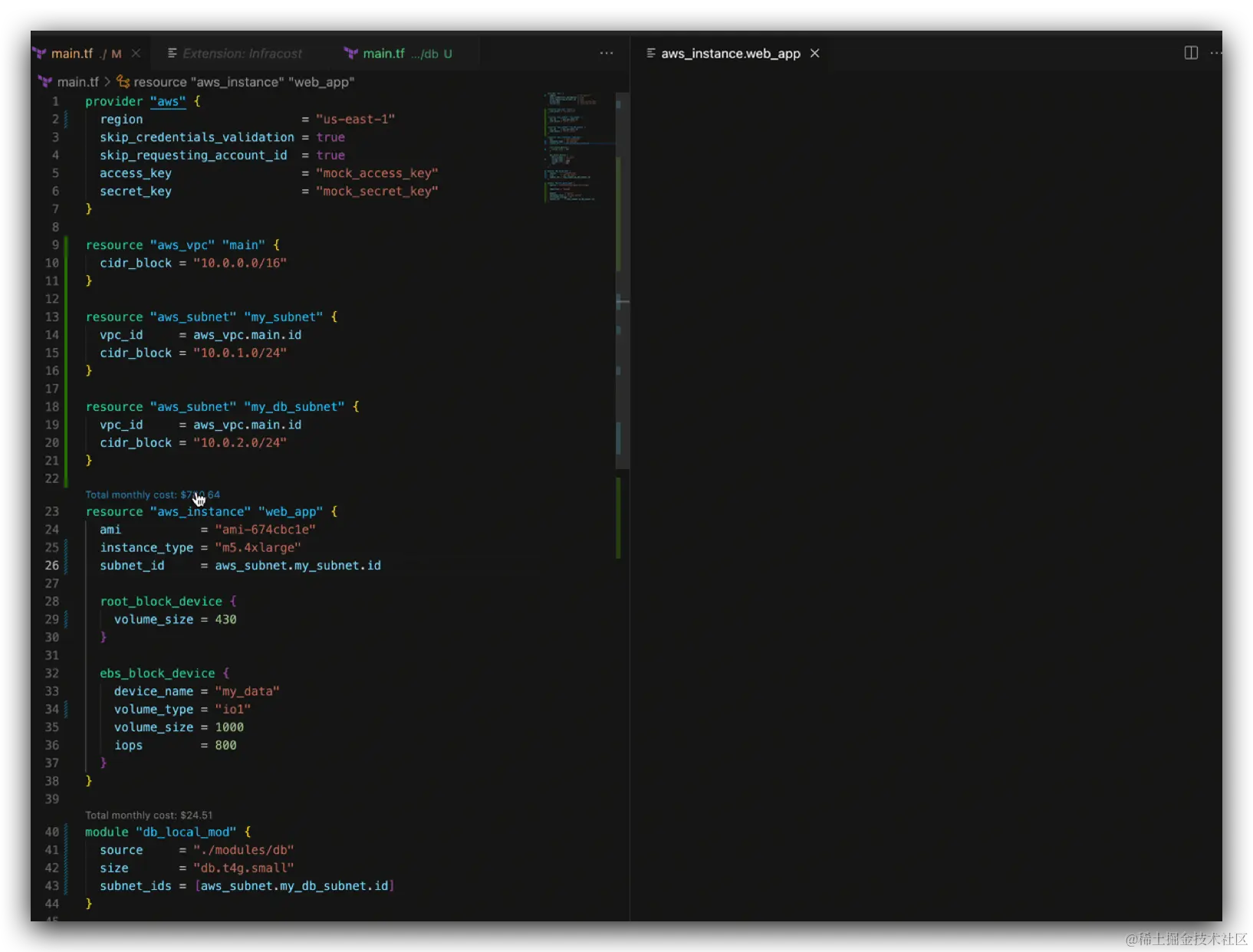Click the "ami-674cbc1e" value

tap(265, 530)
